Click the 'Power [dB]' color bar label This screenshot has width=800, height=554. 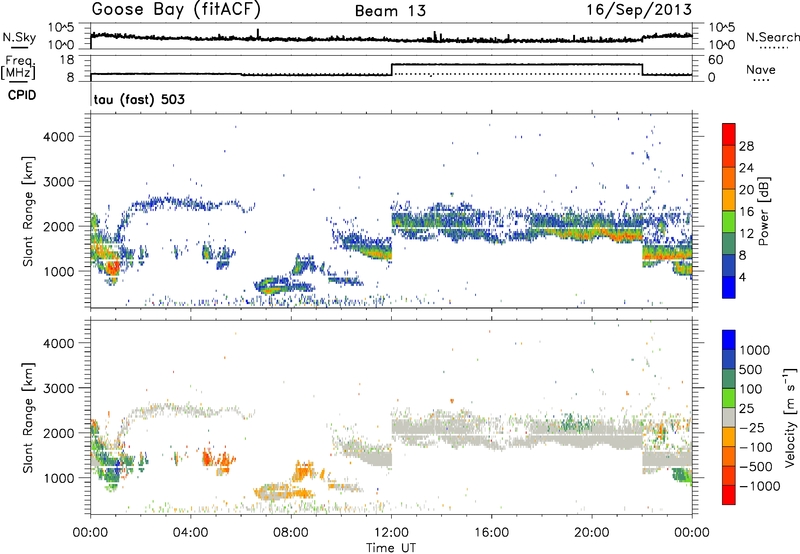coord(764,211)
